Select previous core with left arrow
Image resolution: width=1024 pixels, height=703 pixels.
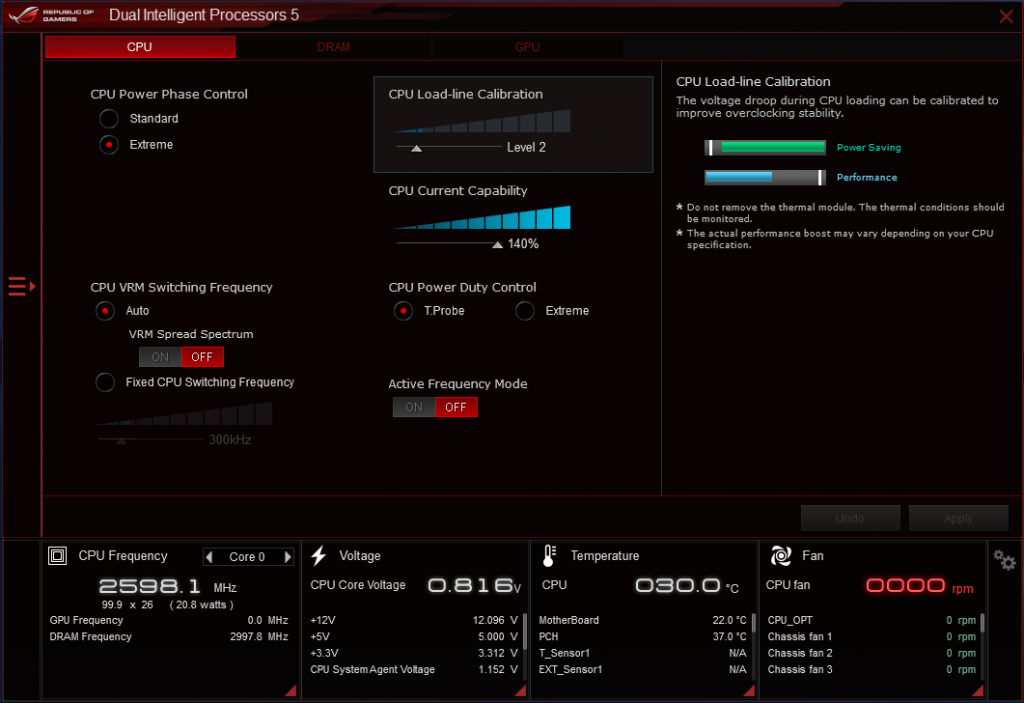pos(209,557)
